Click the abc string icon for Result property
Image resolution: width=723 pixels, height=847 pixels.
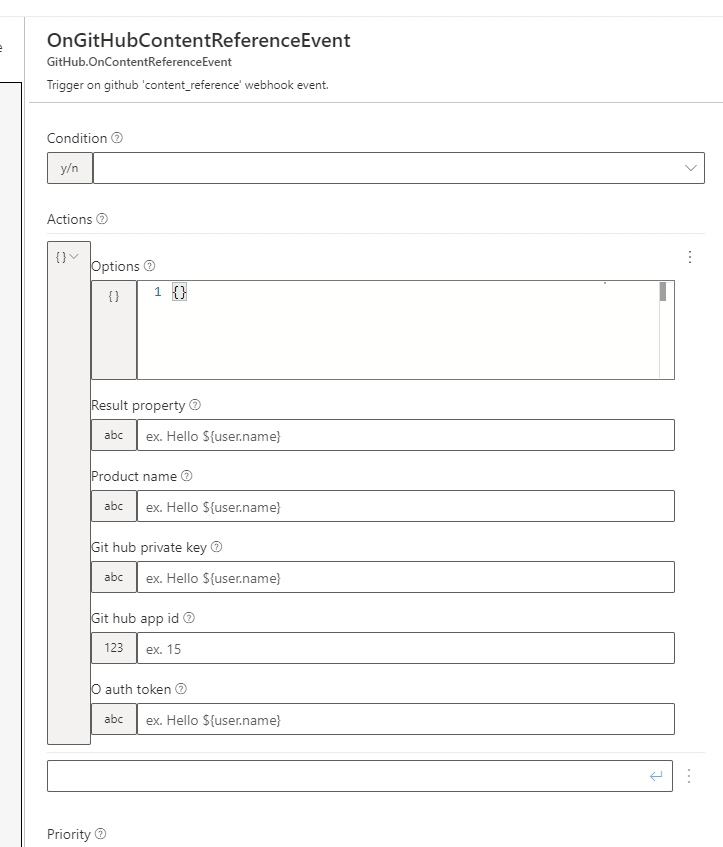tap(113, 435)
